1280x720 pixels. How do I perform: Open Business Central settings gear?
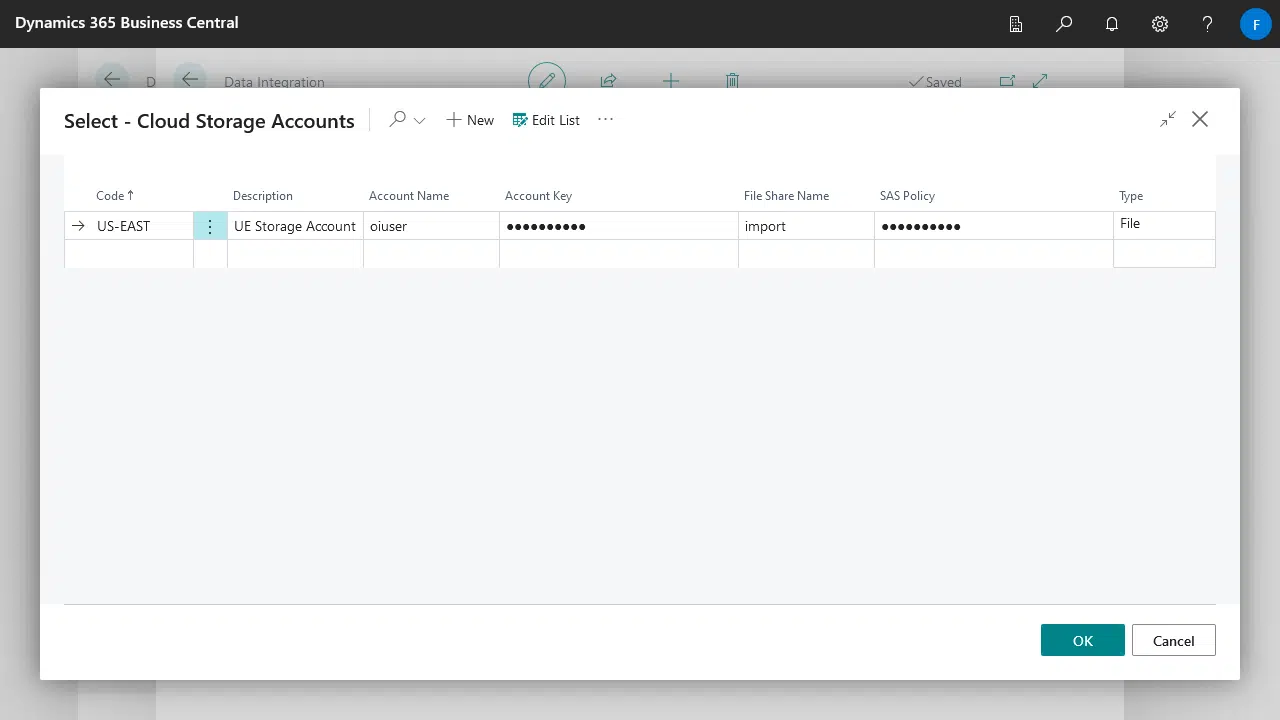(1159, 23)
